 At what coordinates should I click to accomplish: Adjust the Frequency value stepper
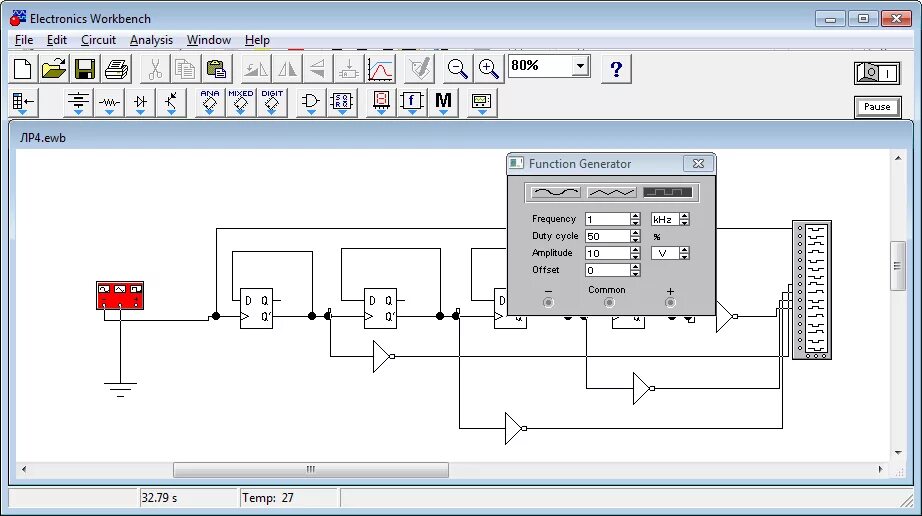coord(635,219)
